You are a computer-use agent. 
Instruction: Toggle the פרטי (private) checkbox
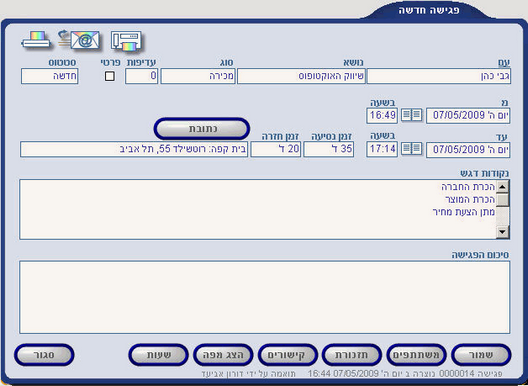tap(109, 76)
